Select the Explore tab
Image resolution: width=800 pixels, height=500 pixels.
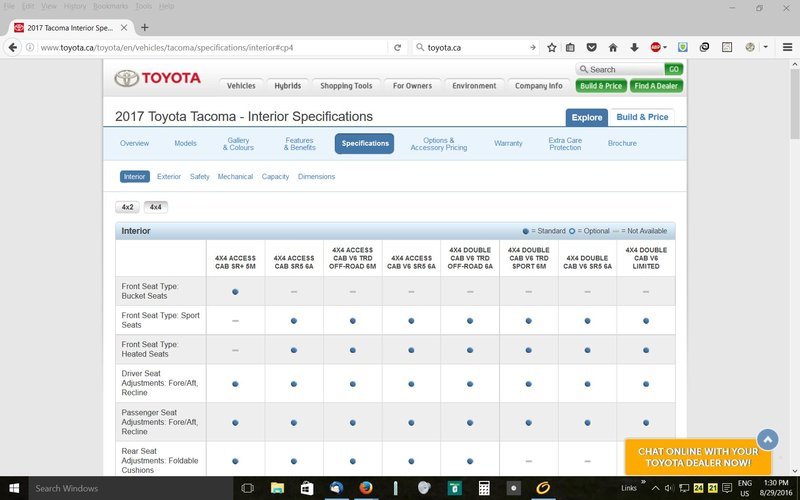click(x=587, y=117)
